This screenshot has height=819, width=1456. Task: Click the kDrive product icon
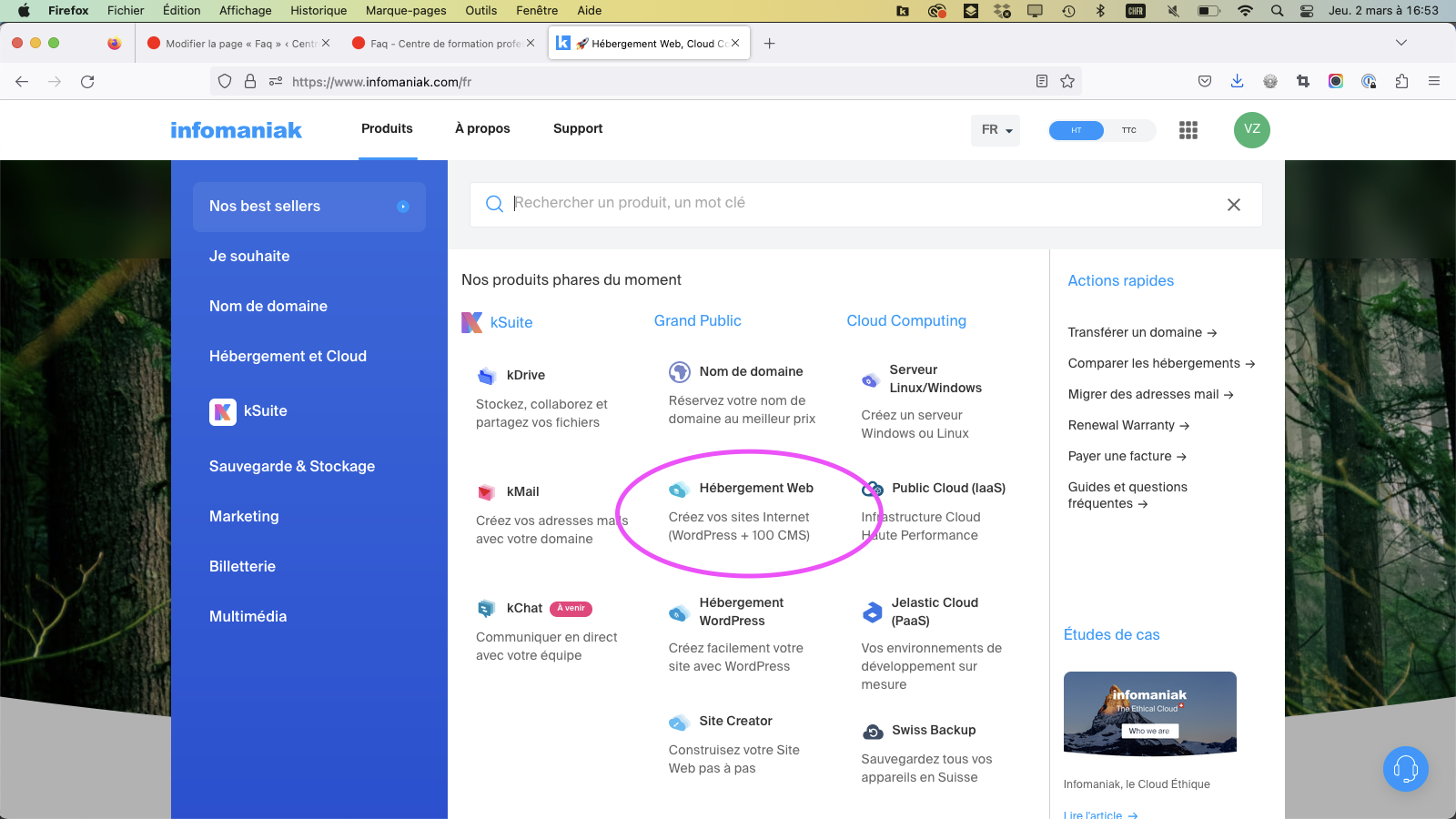487,375
